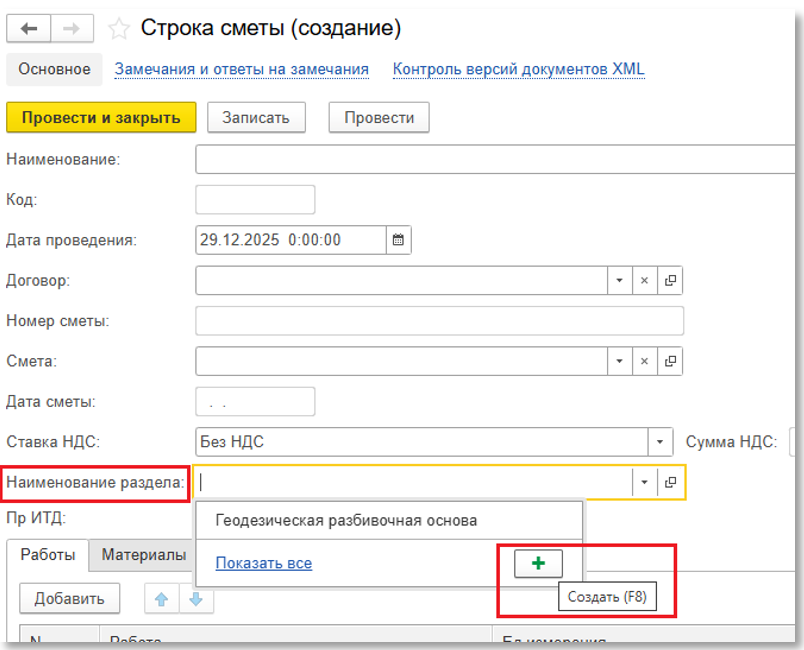Move row down with blue arrow
Image resolution: width=804 pixels, height=650 pixels.
click(x=196, y=599)
